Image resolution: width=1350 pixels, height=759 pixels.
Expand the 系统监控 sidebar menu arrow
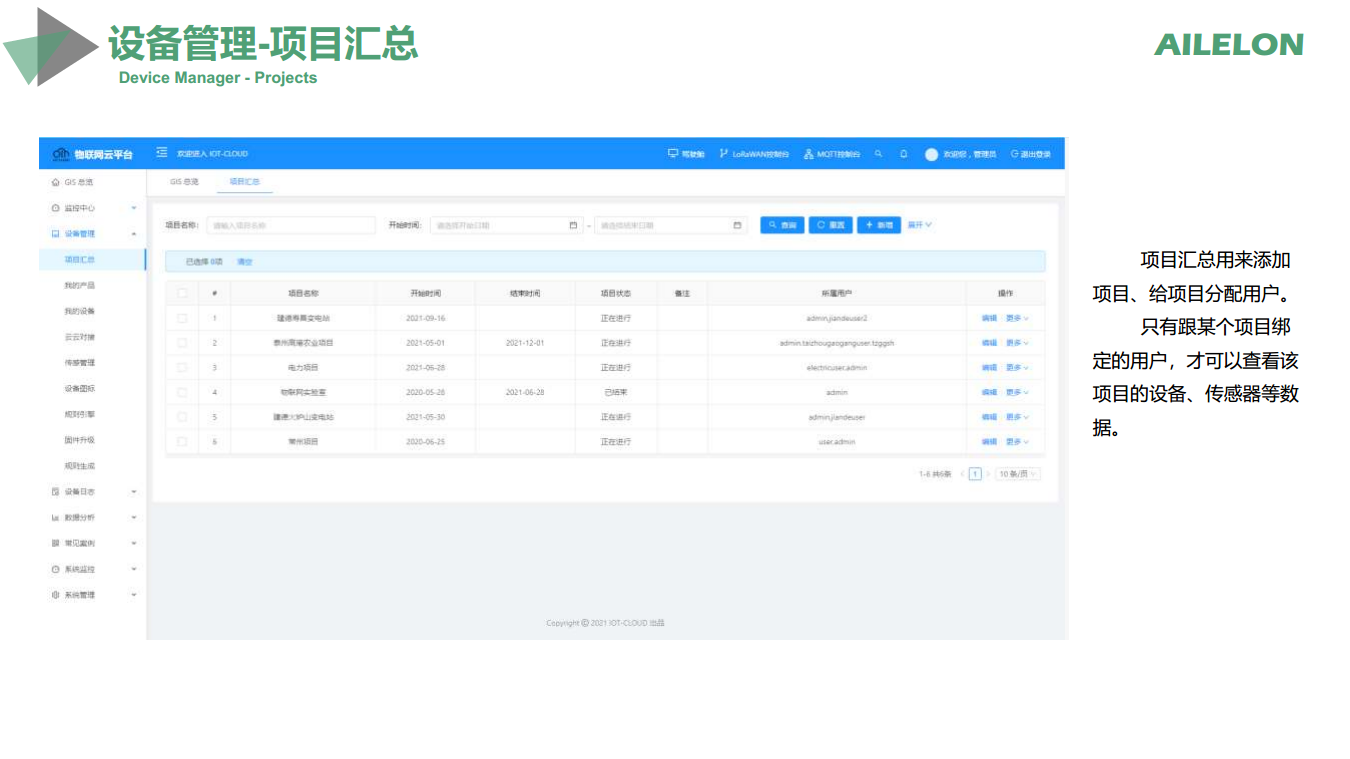tap(134, 569)
